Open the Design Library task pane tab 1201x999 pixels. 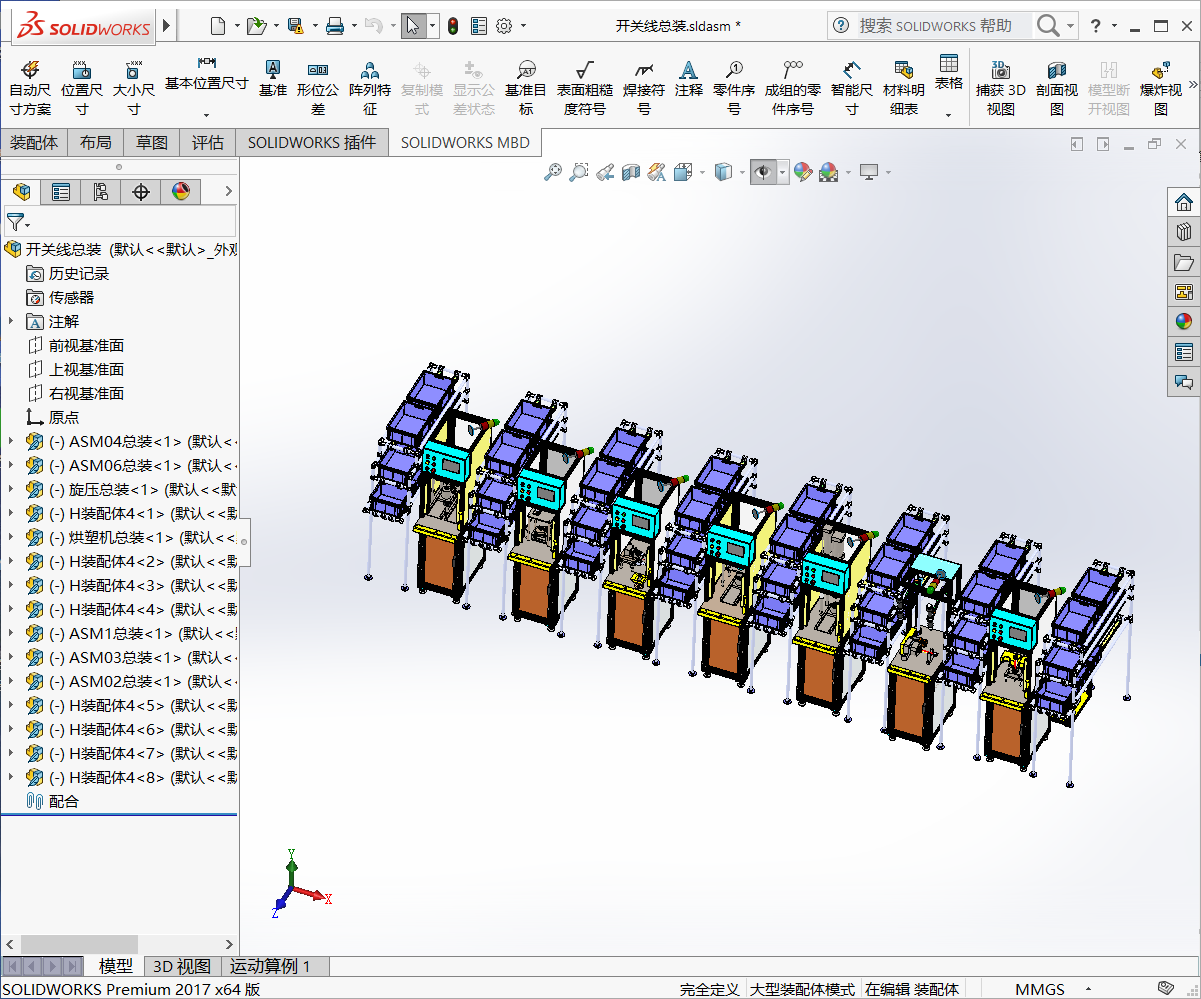[1184, 232]
